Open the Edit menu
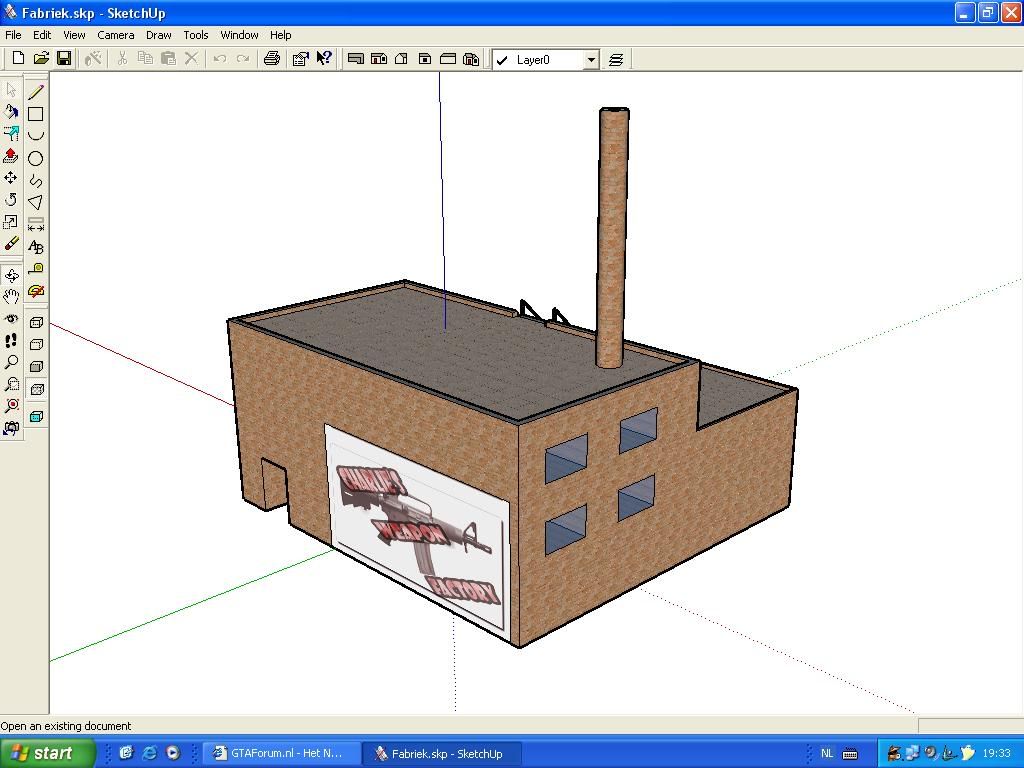This screenshot has width=1024, height=768. point(42,35)
